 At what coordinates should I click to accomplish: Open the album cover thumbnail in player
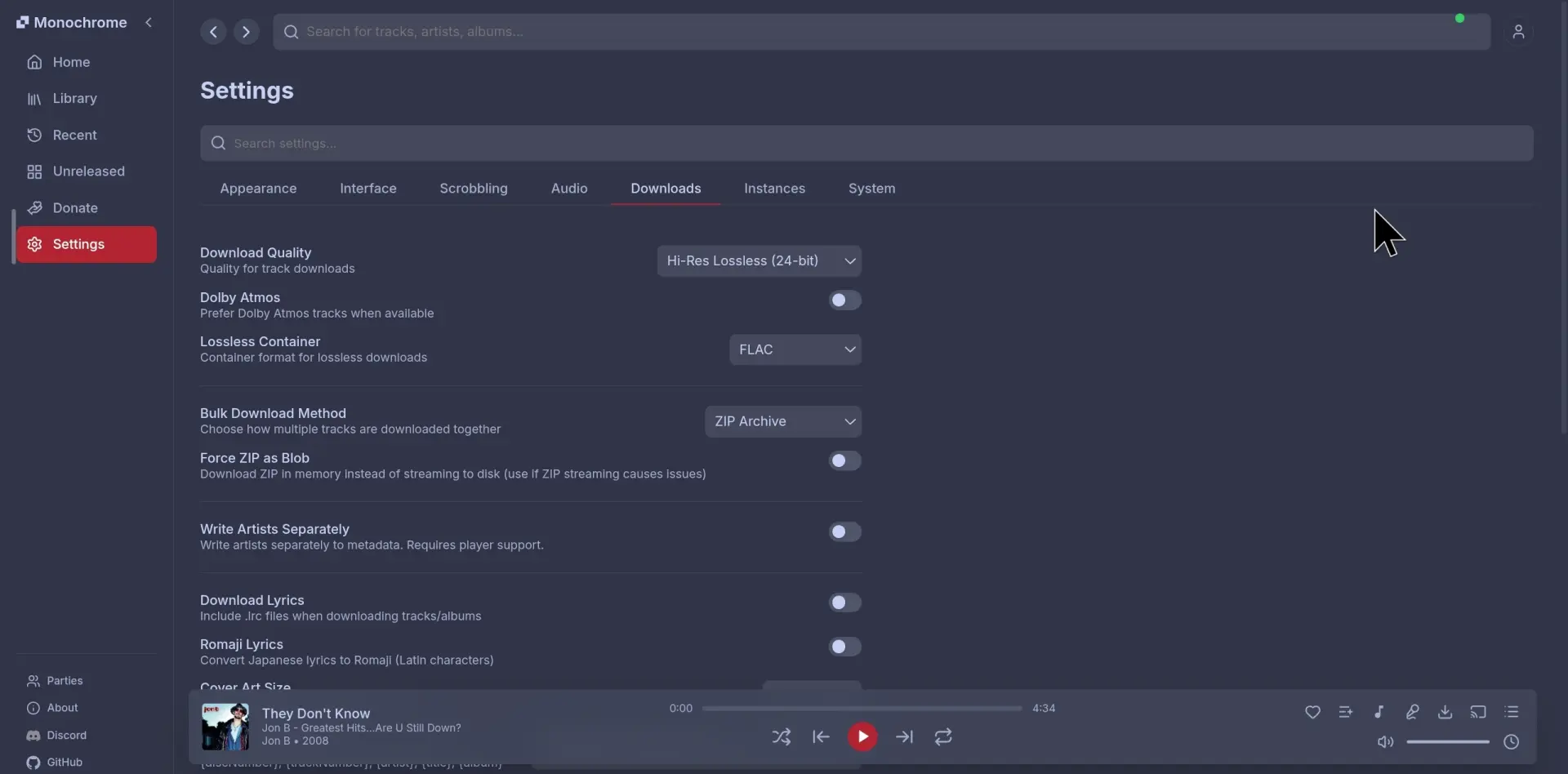(225, 727)
